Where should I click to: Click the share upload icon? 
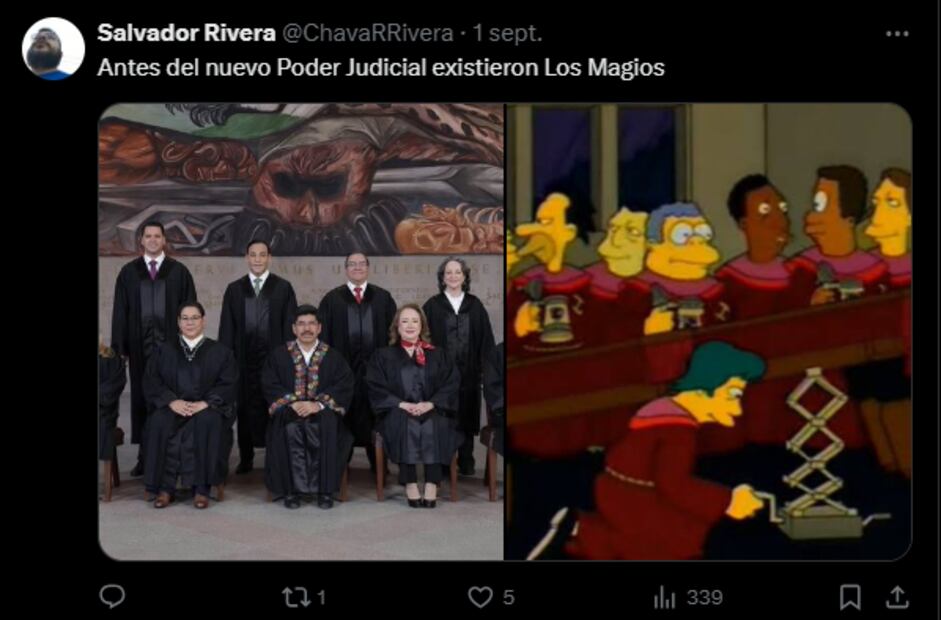tap(897, 597)
